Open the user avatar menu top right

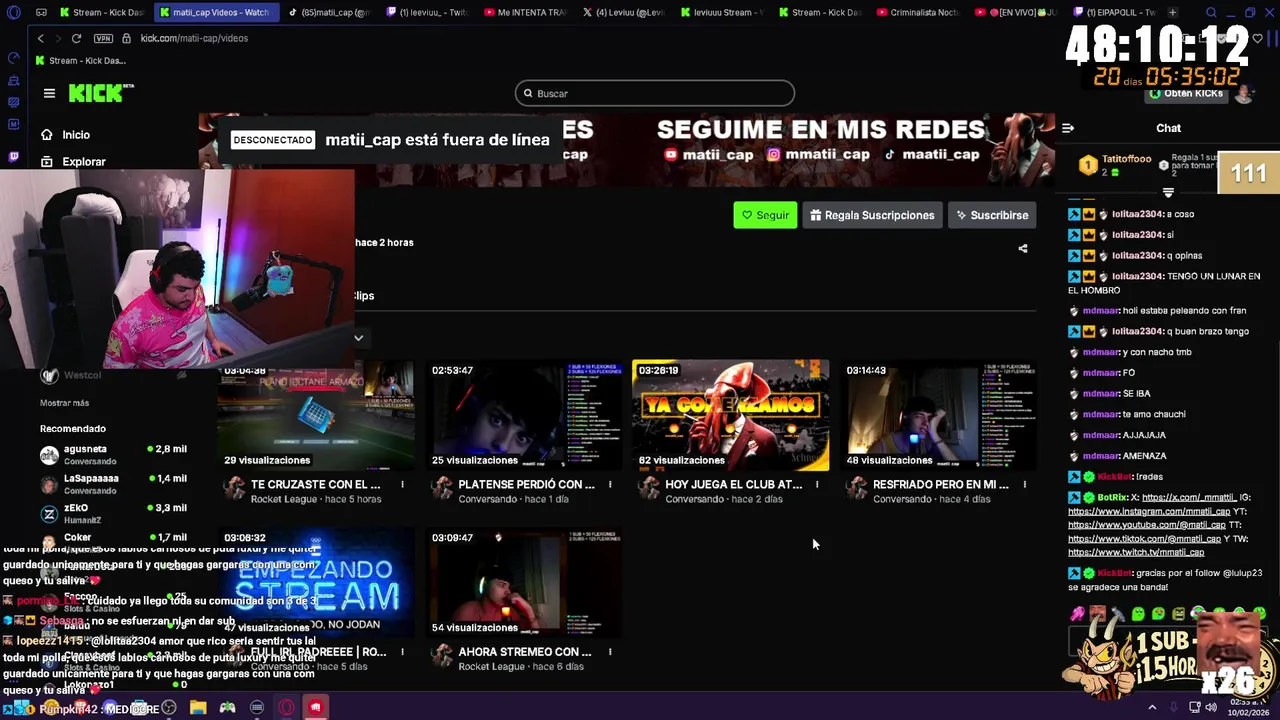(1243, 94)
